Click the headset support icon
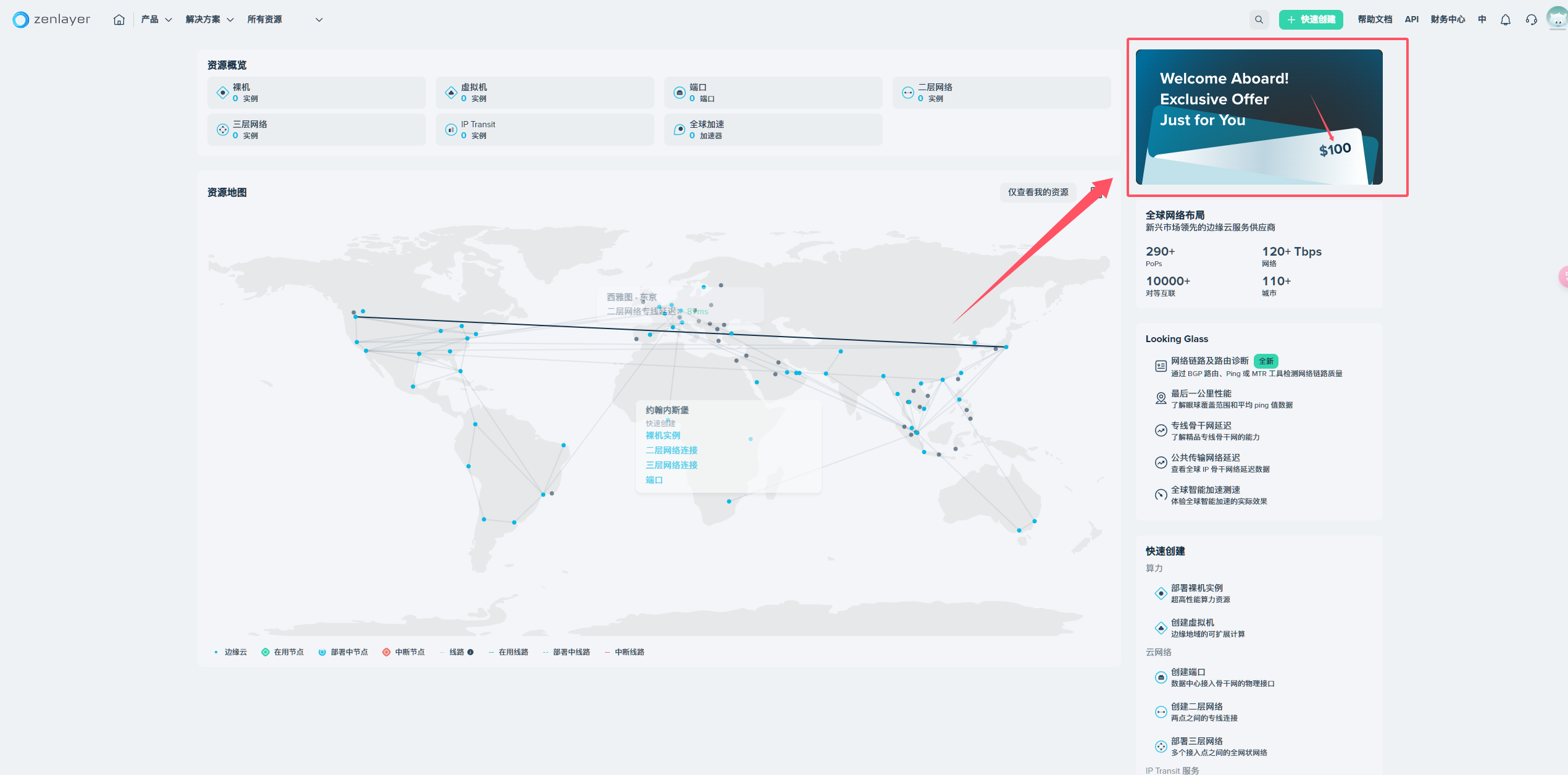The height and width of the screenshot is (775, 1568). [1532, 20]
